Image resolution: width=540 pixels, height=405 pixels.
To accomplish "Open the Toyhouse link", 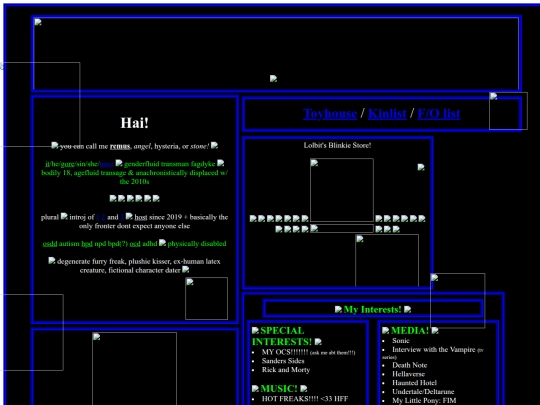I will [330, 113].
